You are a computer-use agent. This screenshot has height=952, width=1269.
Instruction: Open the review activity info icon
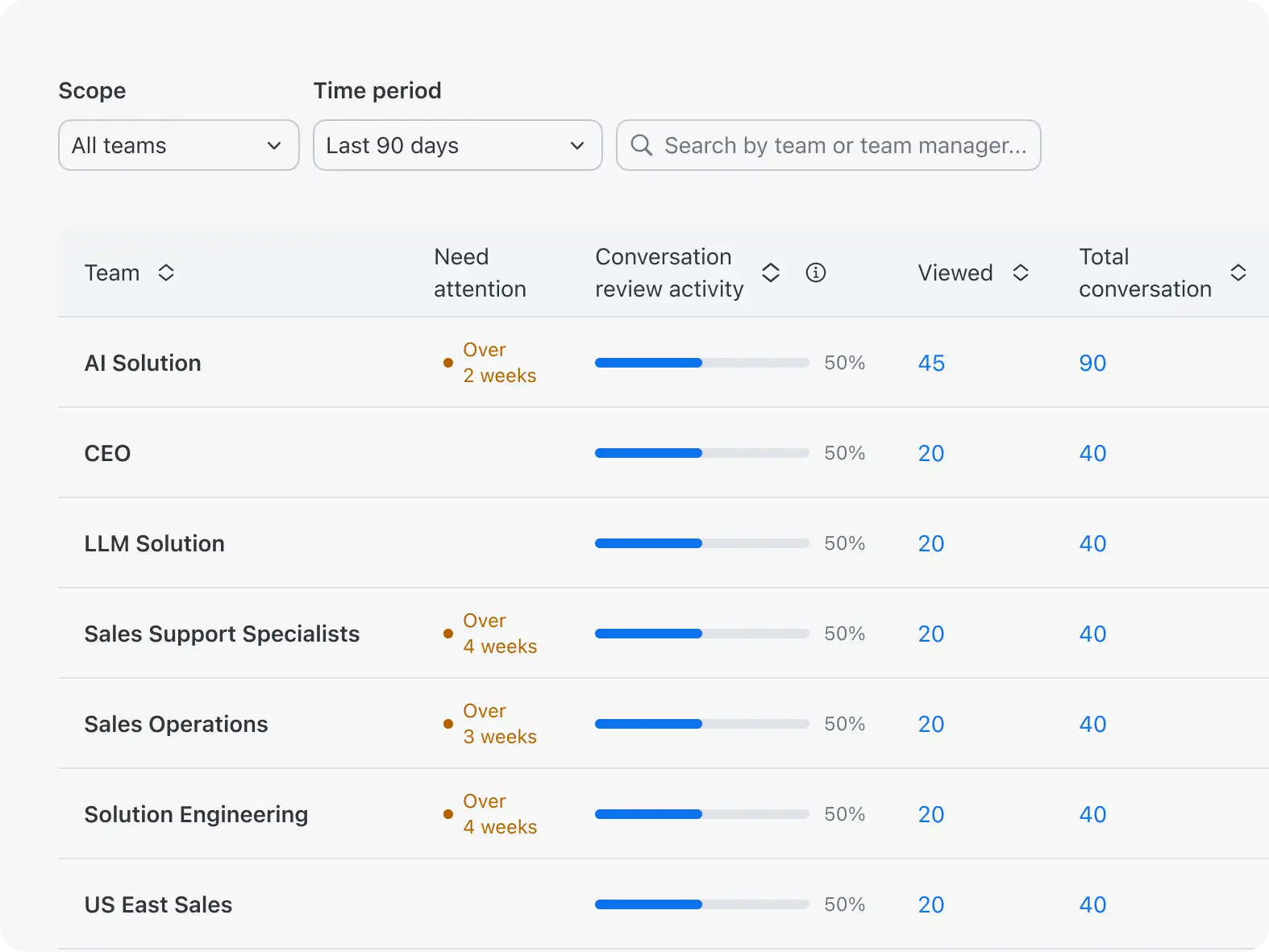tap(815, 273)
